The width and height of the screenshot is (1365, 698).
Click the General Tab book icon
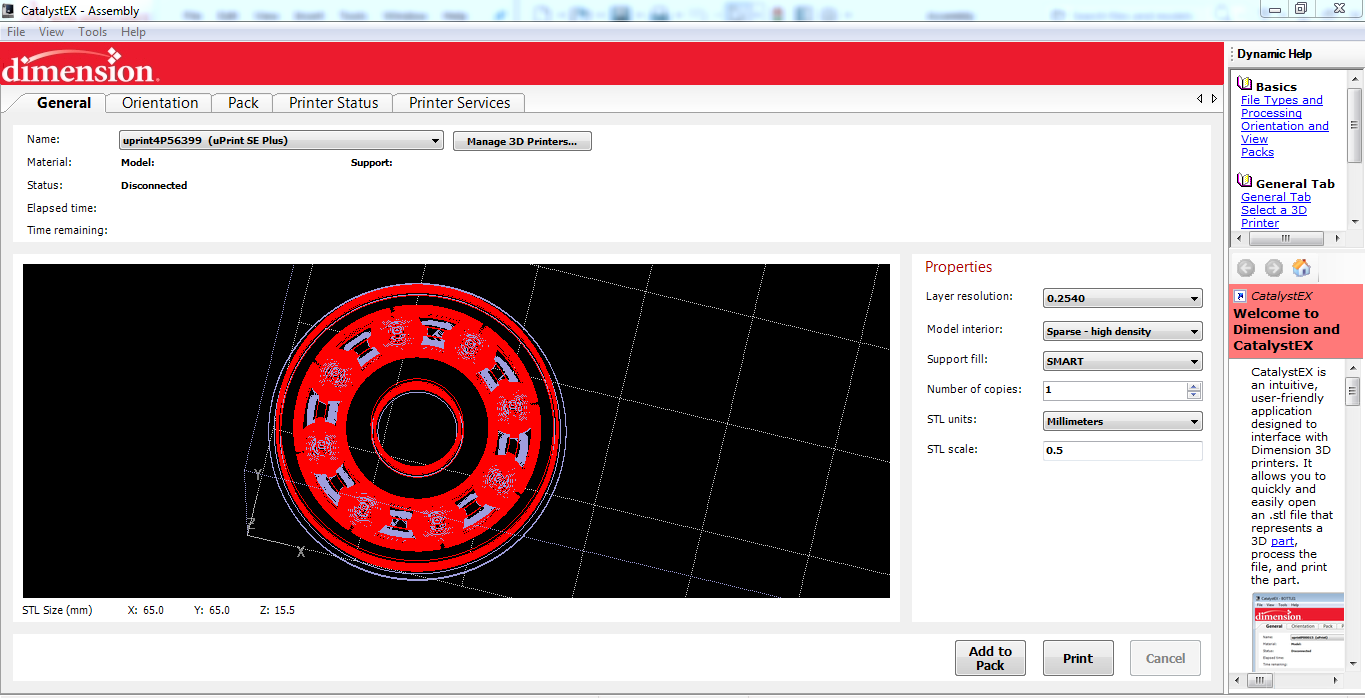coord(1245,181)
